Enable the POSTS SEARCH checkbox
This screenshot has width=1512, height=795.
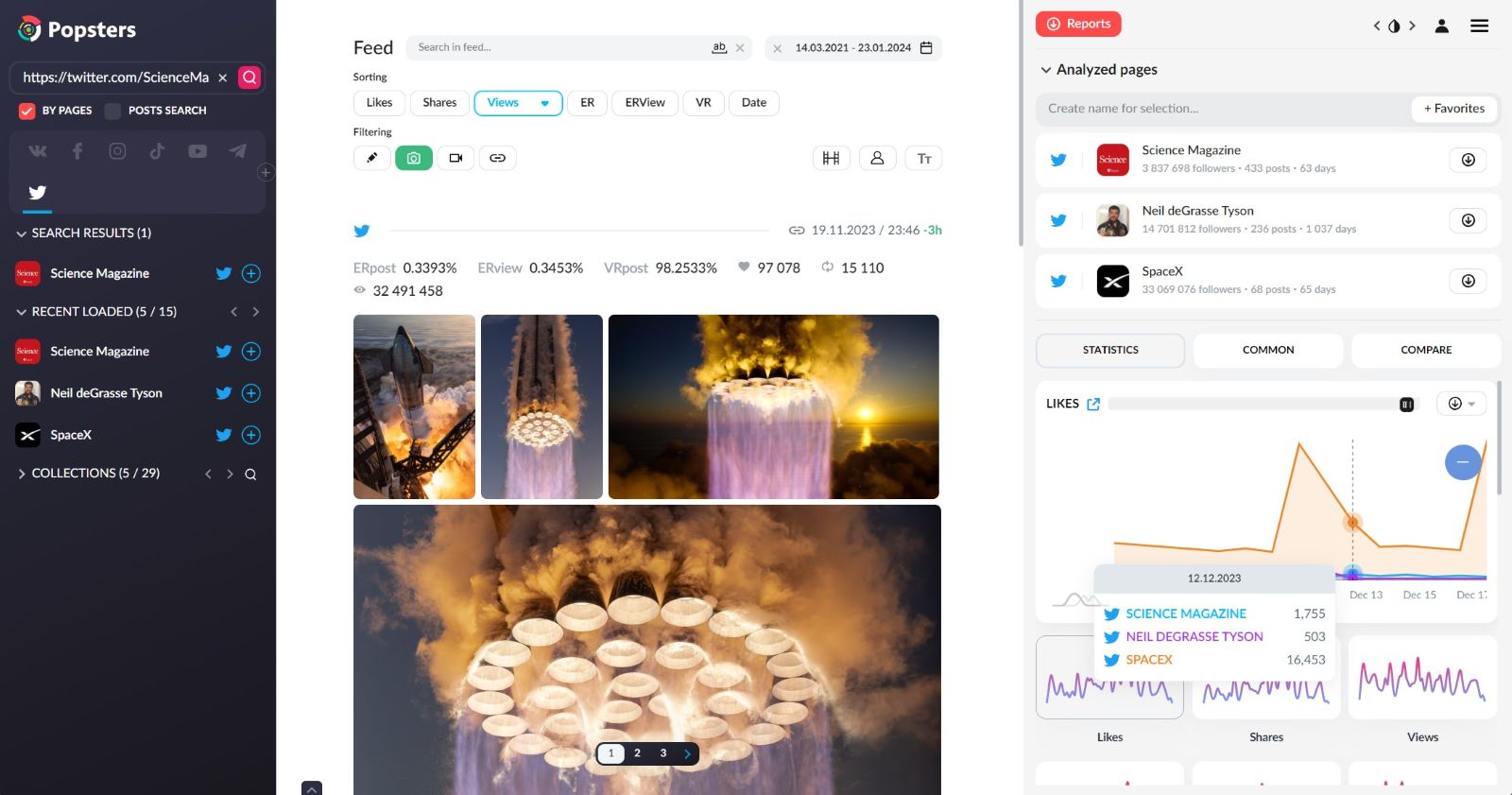click(112, 111)
